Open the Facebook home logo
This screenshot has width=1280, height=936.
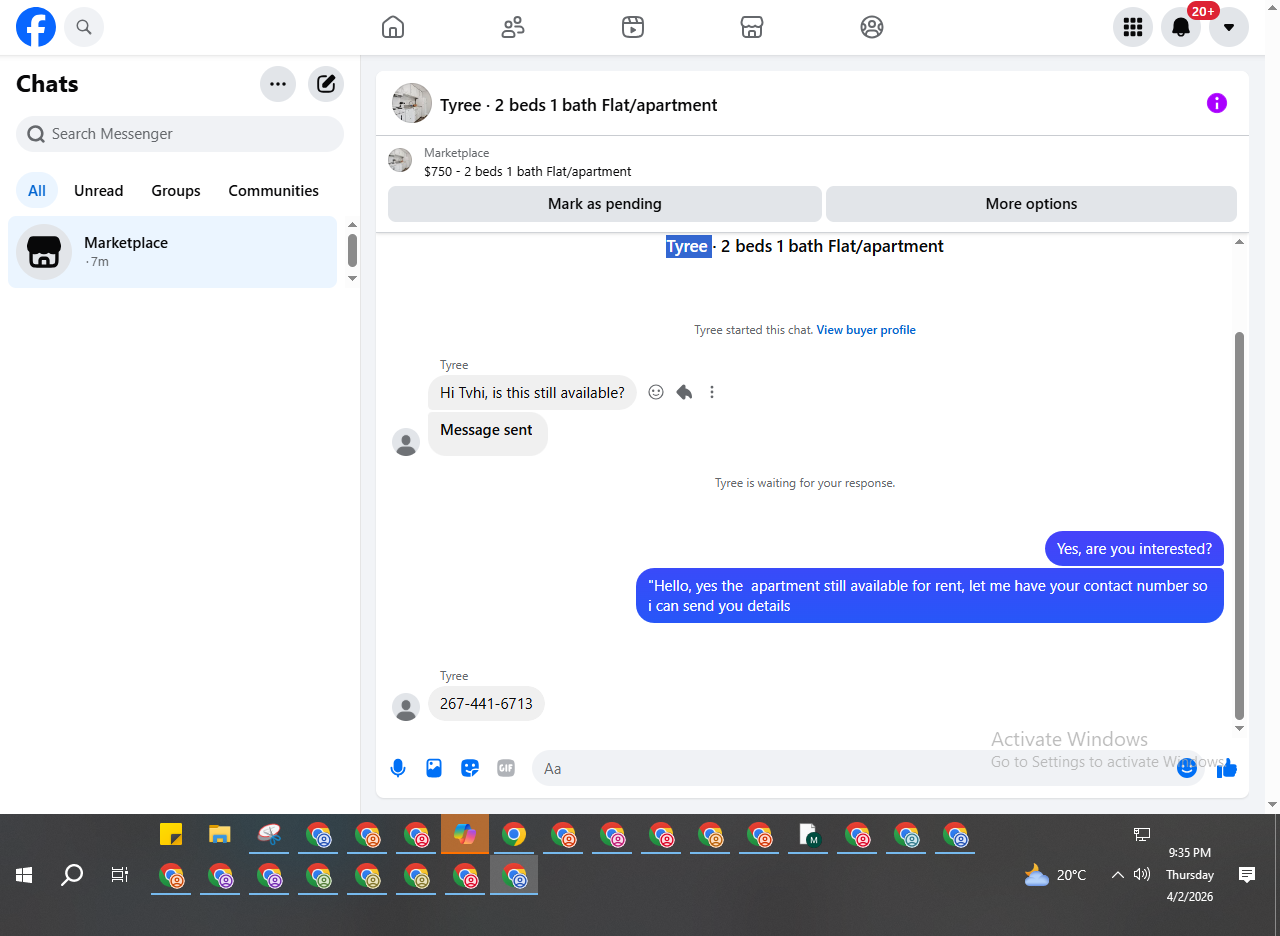click(x=36, y=27)
